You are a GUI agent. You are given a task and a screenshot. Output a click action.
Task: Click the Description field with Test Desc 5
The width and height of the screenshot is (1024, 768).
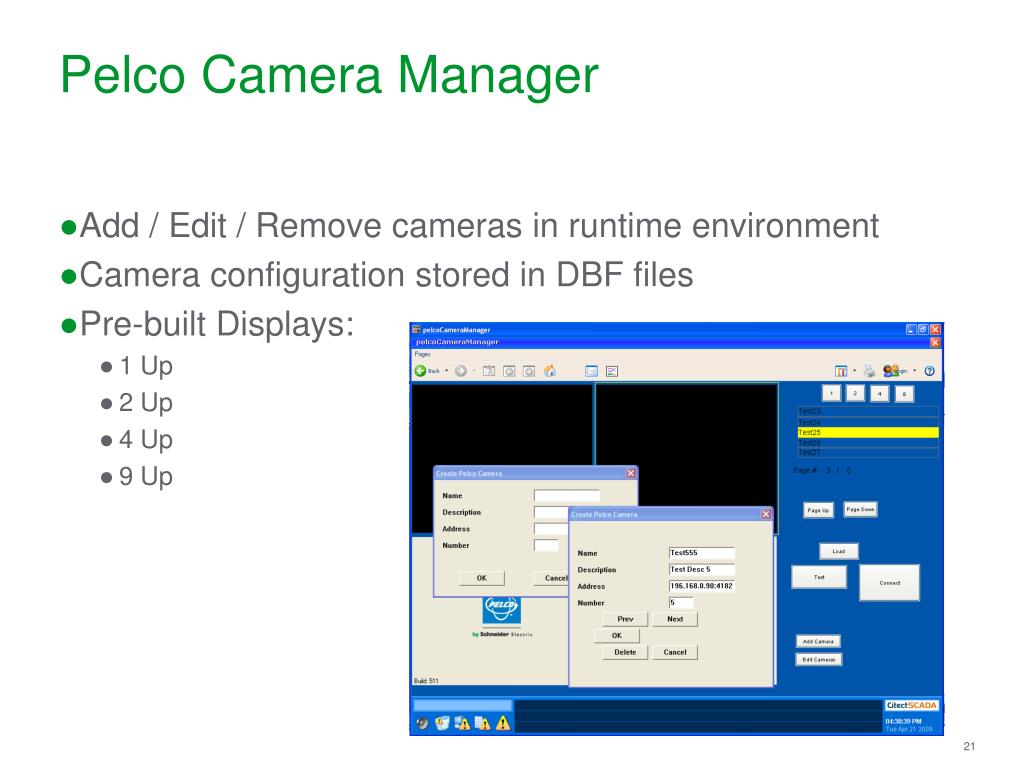click(701, 569)
